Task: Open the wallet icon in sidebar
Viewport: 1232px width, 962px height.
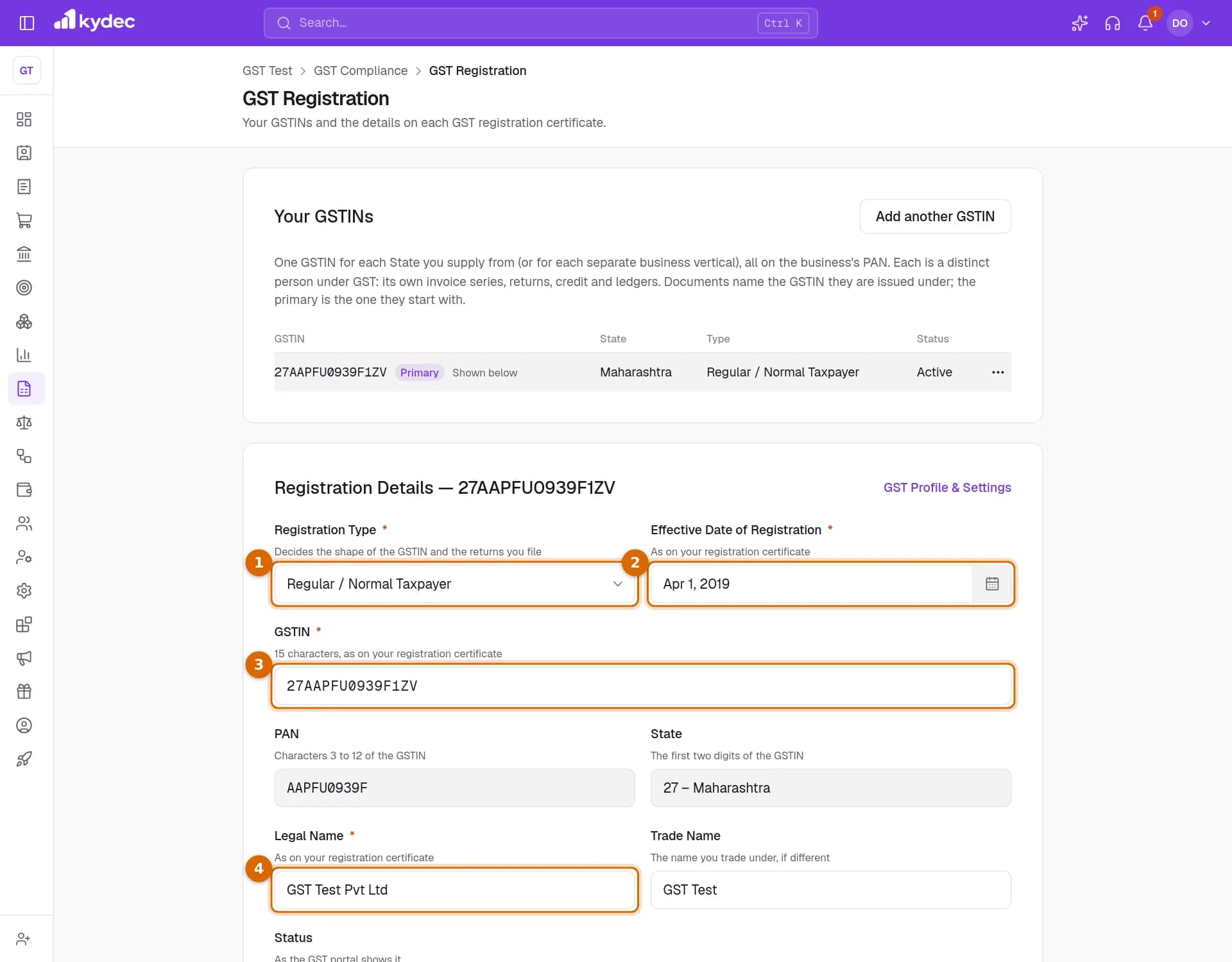Action: point(24,489)
